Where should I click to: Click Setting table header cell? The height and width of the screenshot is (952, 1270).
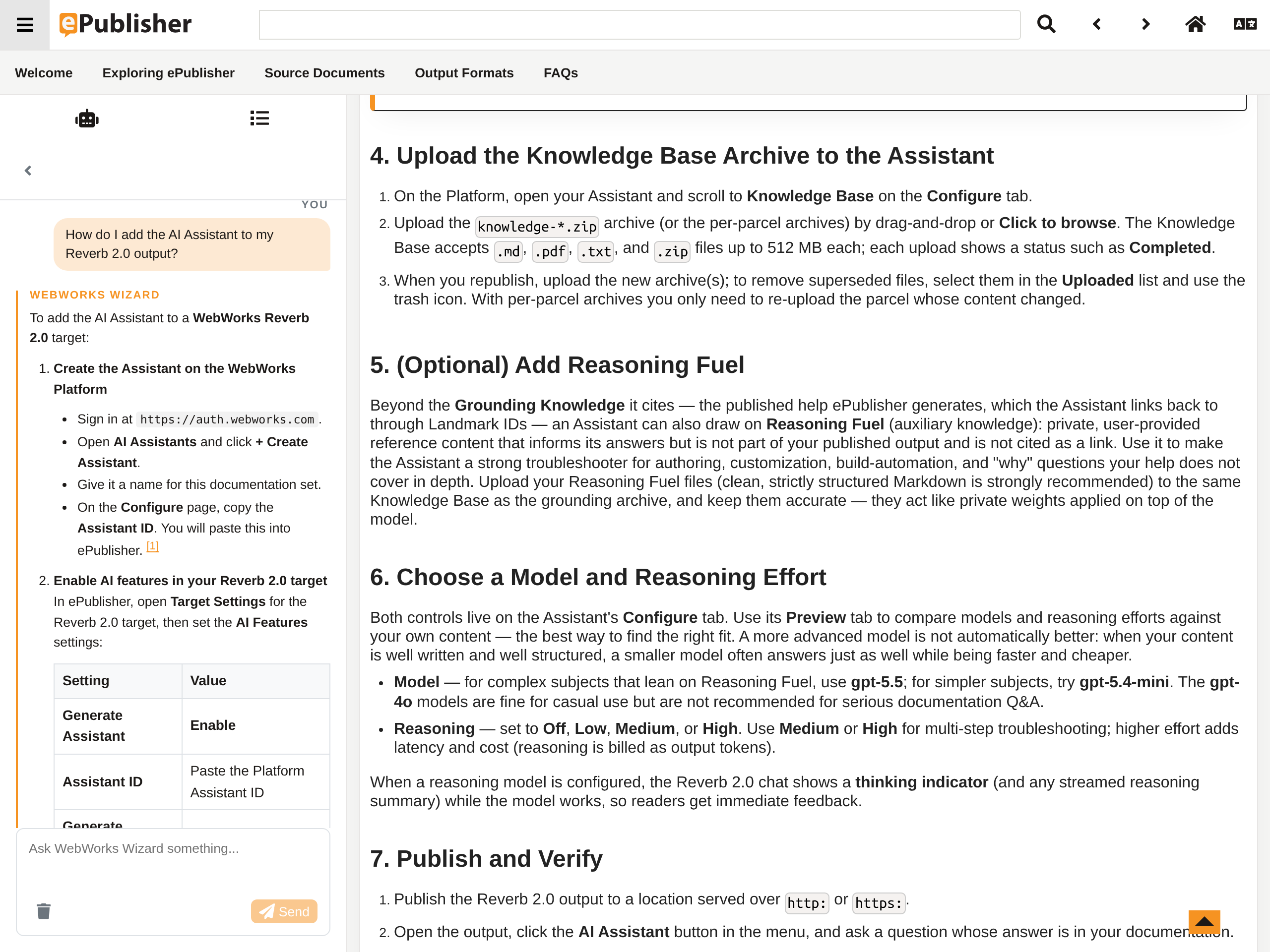118,681
